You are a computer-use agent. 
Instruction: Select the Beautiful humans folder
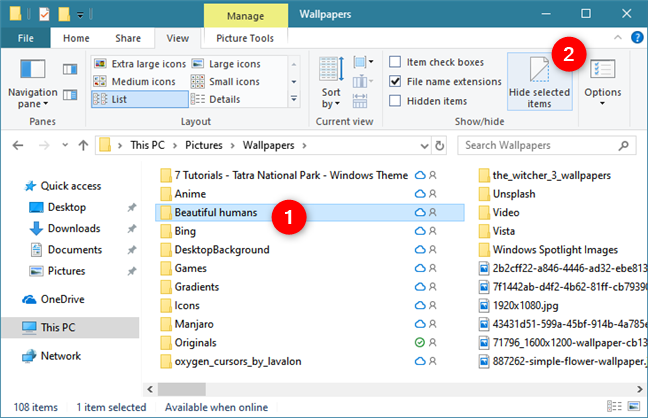310,213
